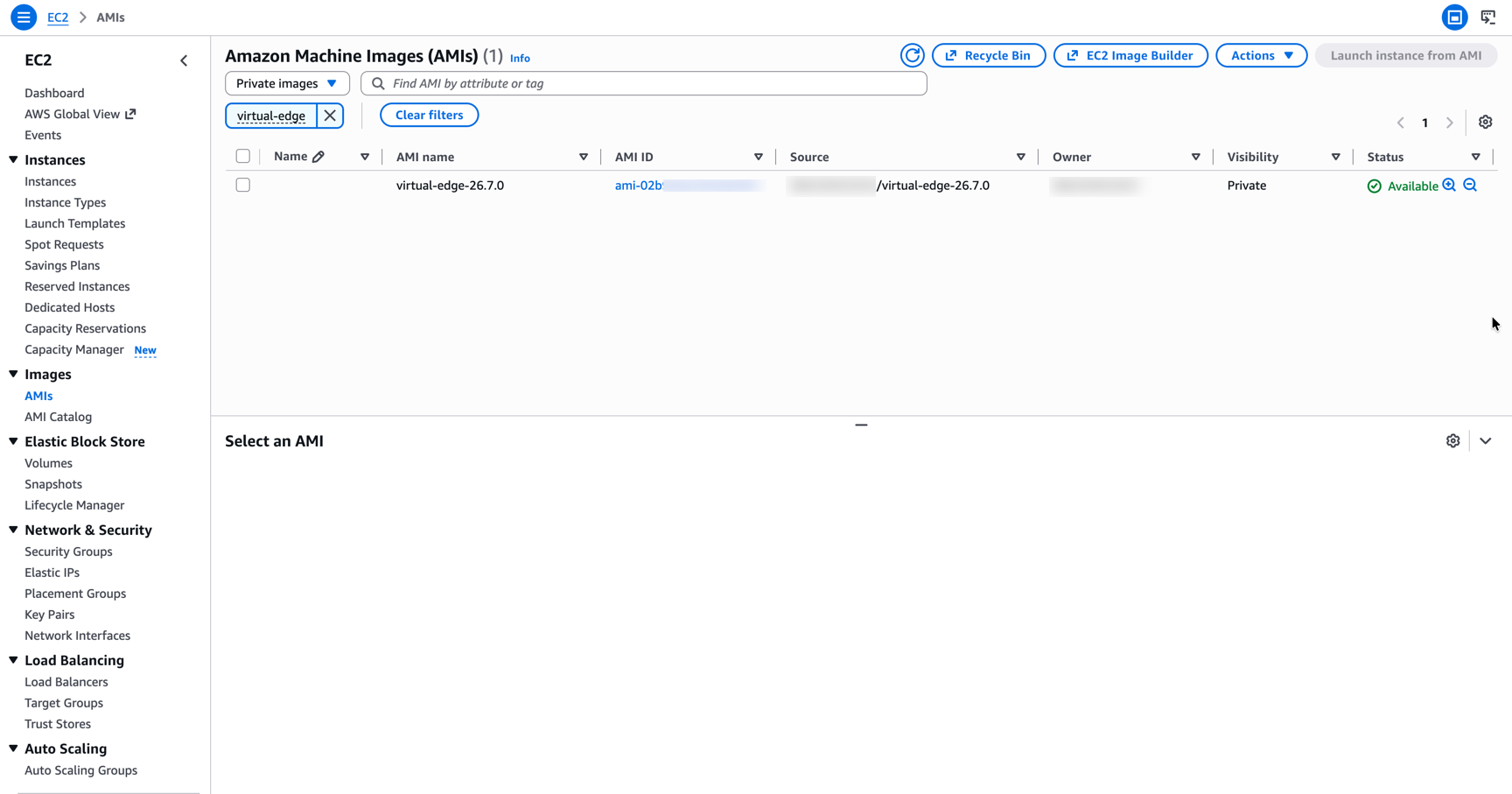The height and width of the screenshot is (794, 1512).
Task: Sort by AMI name column arrow
Action: point(584,158)
